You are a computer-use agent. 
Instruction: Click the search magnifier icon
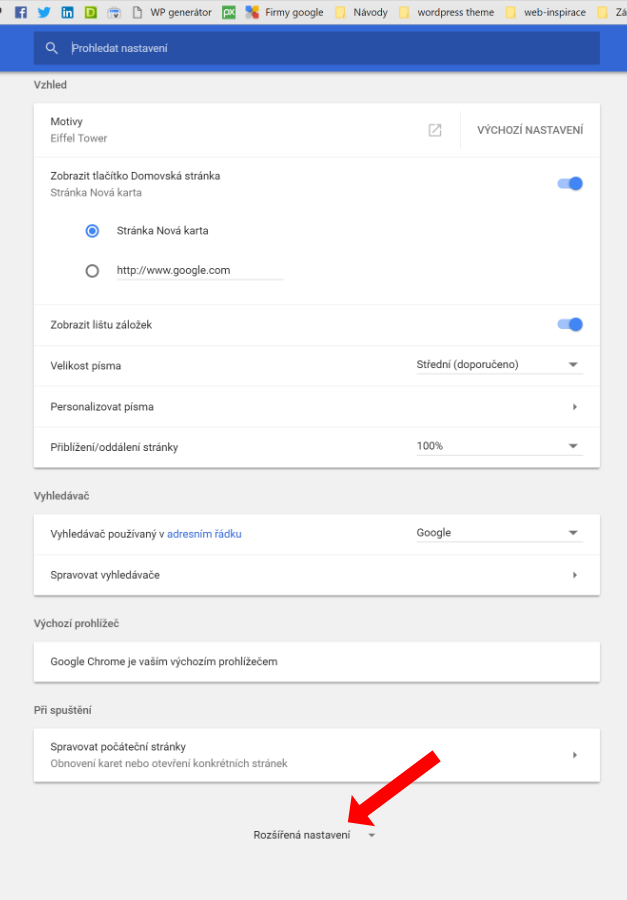point(52,48)
